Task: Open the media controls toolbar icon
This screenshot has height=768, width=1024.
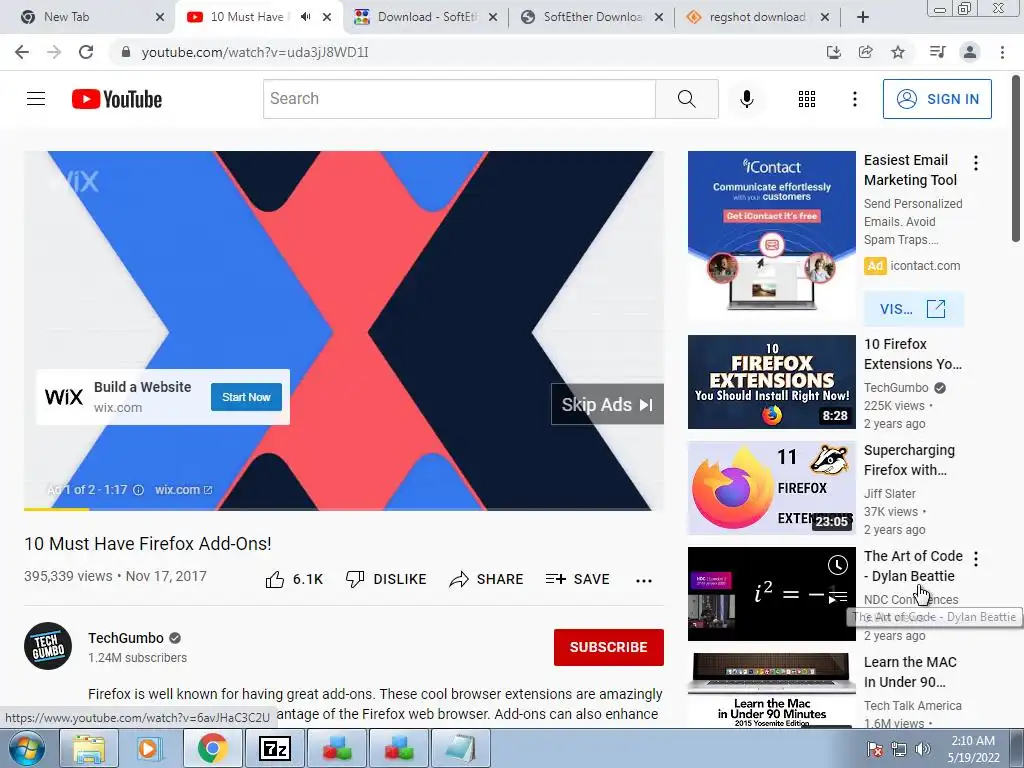Action: [x=937, y=52]
